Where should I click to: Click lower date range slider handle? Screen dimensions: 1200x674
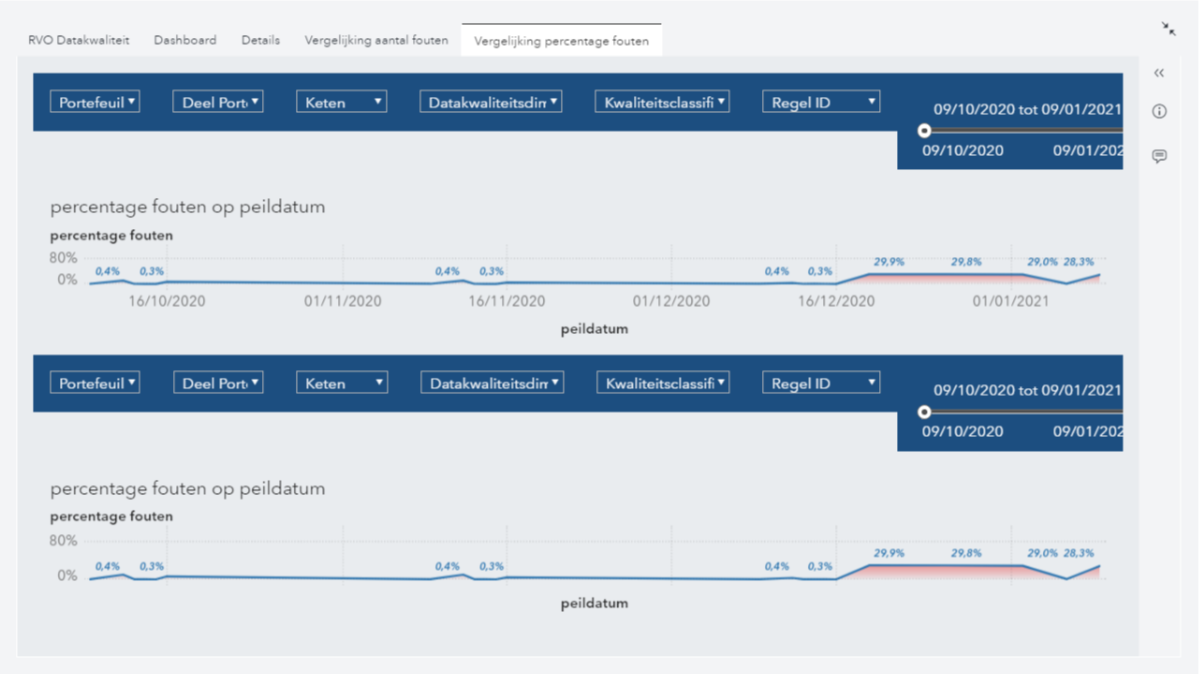coord(925,412)
